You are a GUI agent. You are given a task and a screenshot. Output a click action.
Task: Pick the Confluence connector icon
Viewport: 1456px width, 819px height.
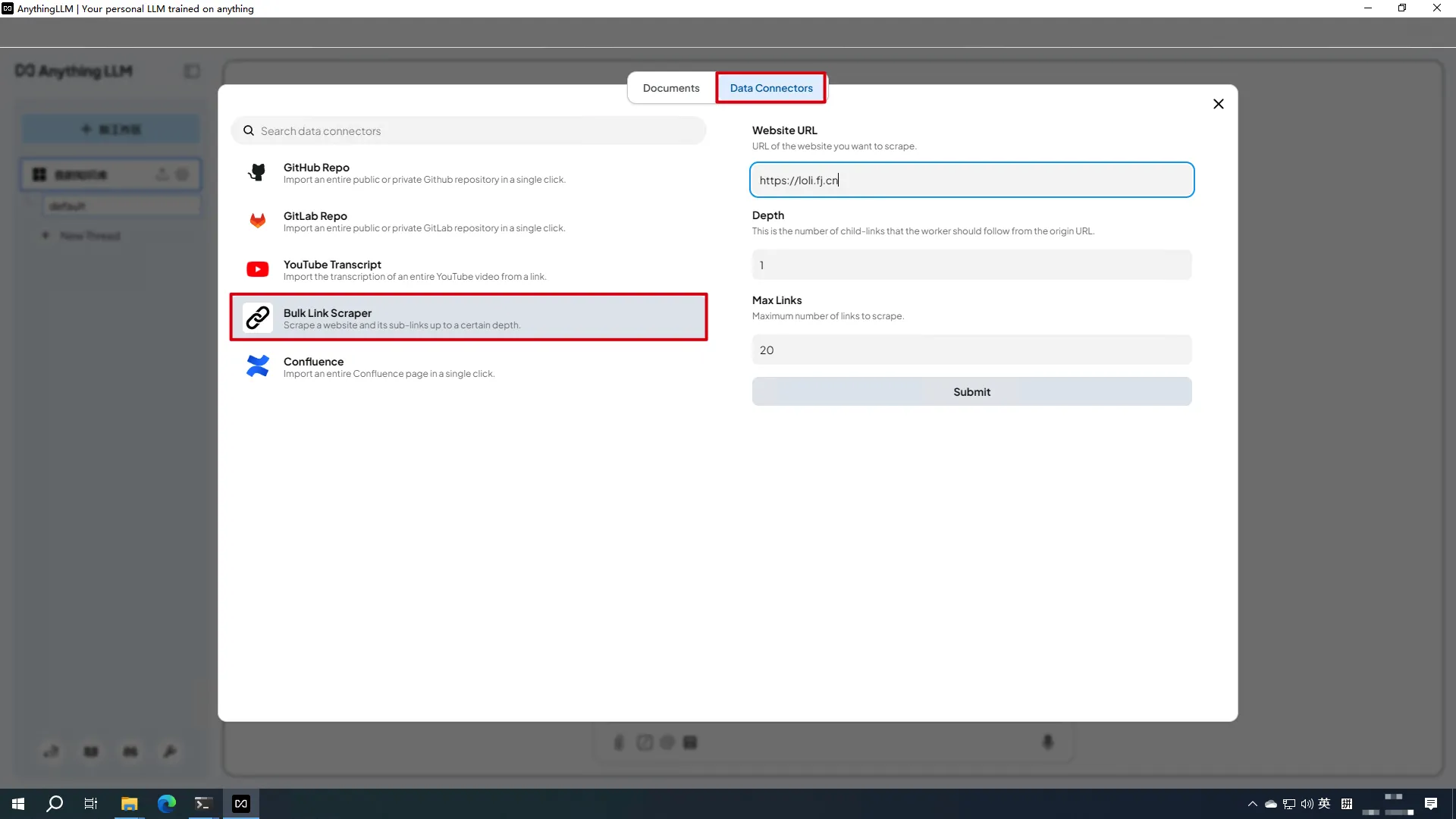click(x=258, y=366)
